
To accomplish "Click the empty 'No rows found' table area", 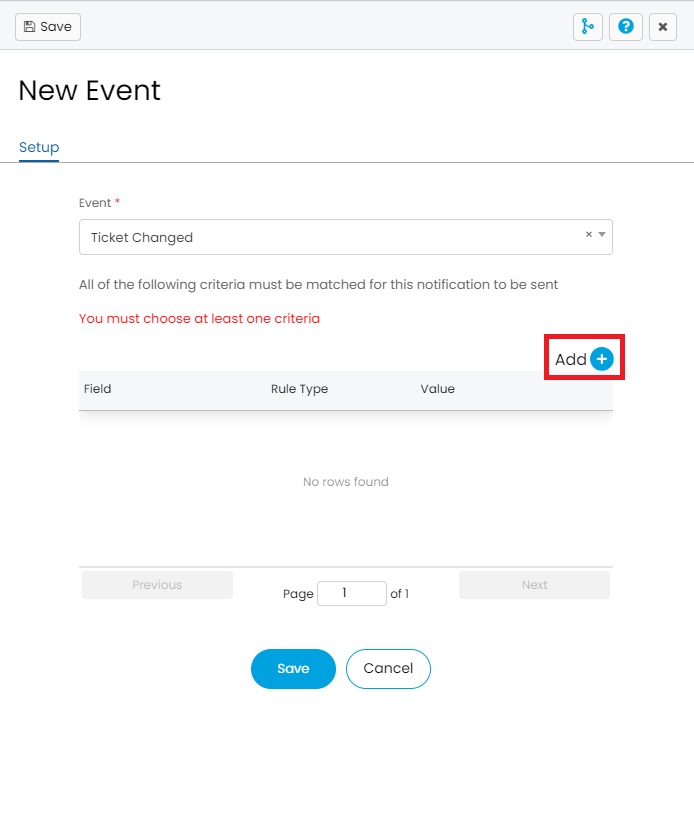I will (x=345, y=482).
